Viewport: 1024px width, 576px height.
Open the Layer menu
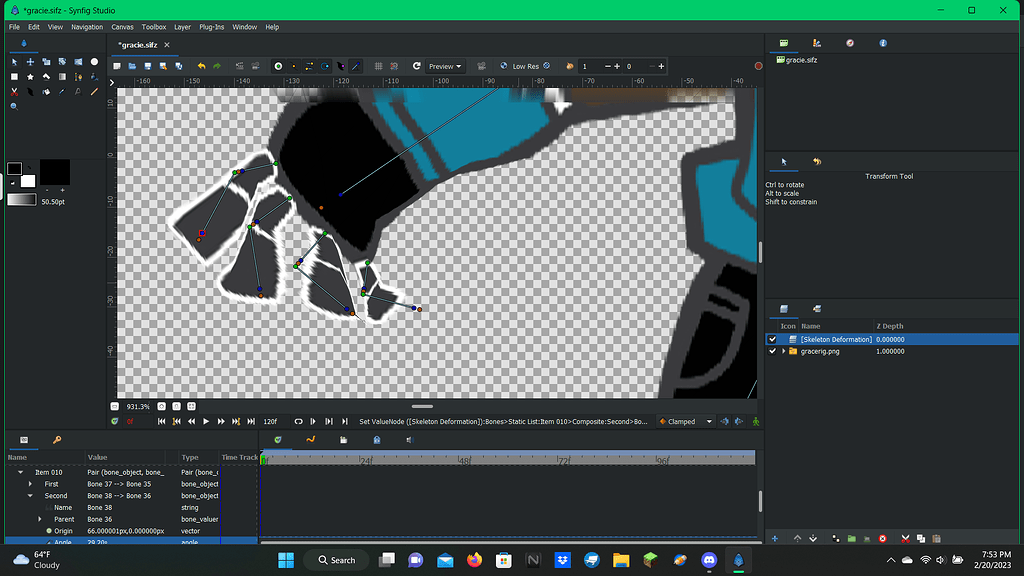[x=181, y=27]
